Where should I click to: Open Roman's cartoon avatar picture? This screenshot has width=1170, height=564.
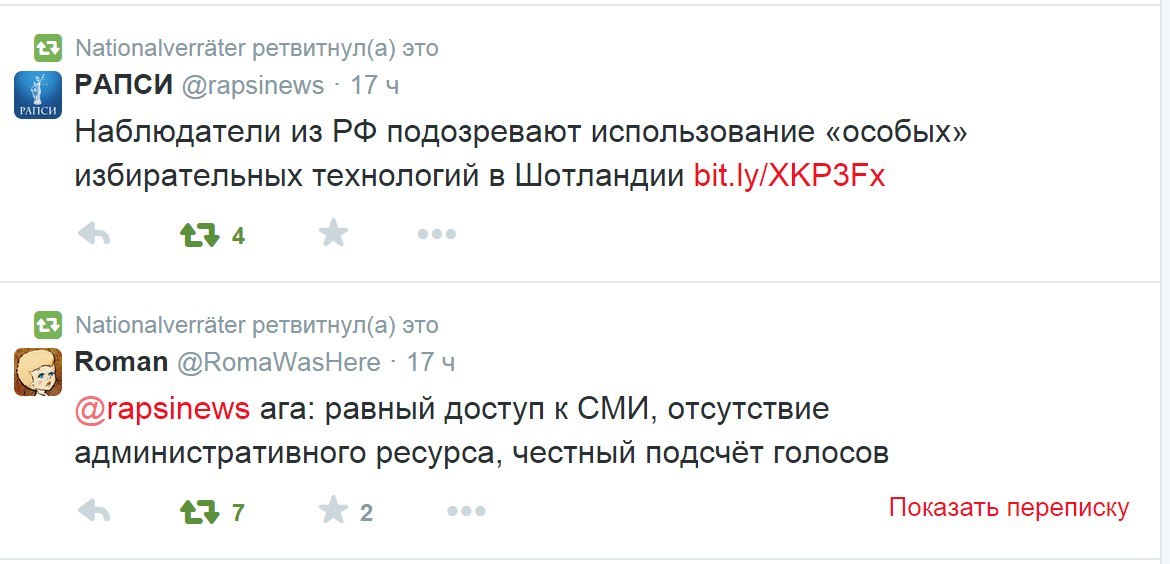point(37,372)
